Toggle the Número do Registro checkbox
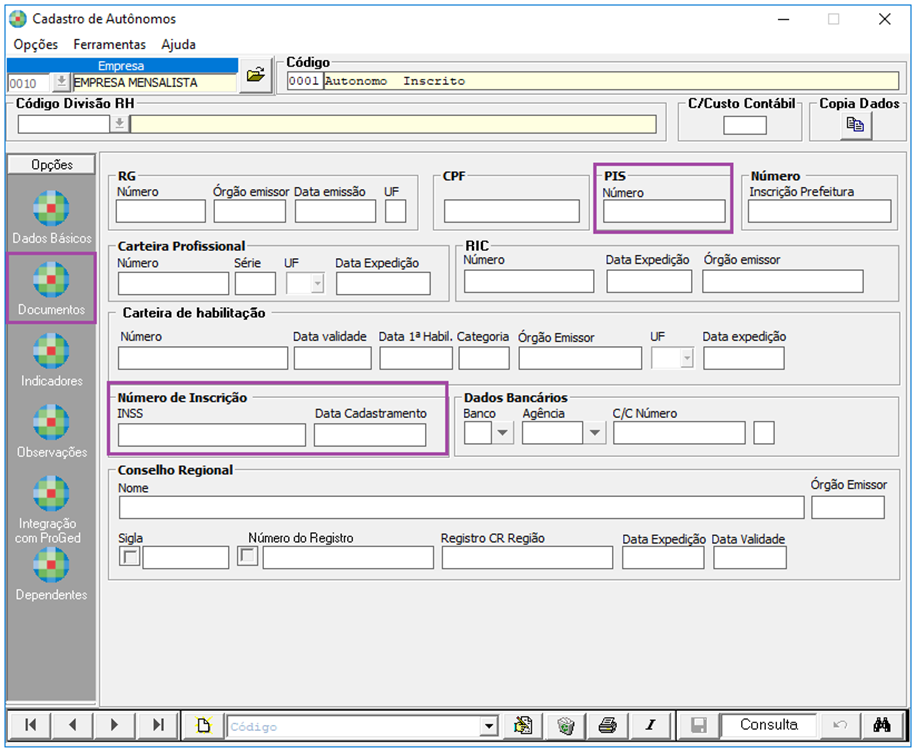The width and height of the screenshot is (916, 753). click(x=248, y=557)
